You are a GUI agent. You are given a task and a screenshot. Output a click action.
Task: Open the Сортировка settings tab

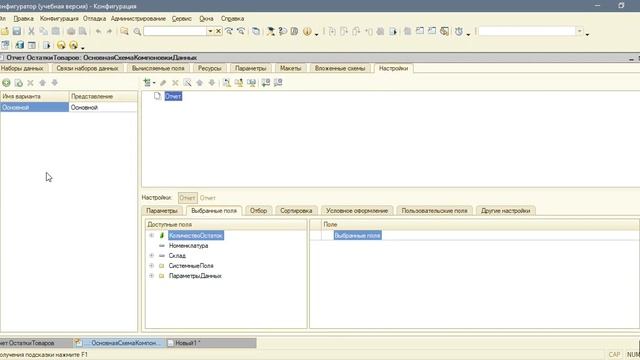(x=296, y=211)
